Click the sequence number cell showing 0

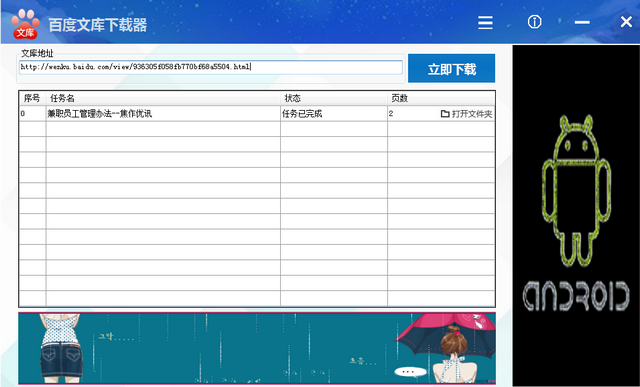(32, 114)
